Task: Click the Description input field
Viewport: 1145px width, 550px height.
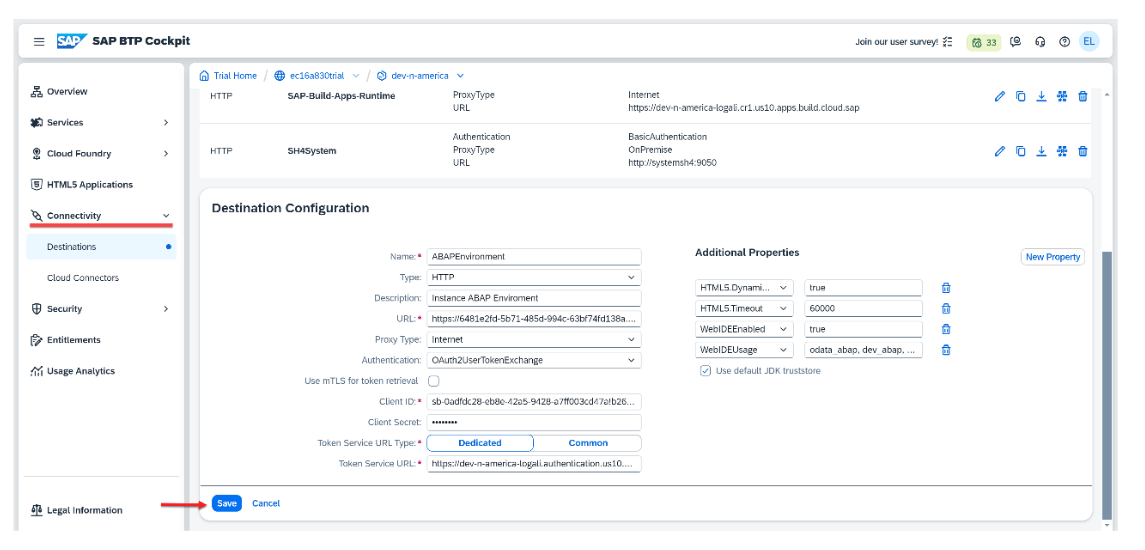Action: [x=534, y=298]
